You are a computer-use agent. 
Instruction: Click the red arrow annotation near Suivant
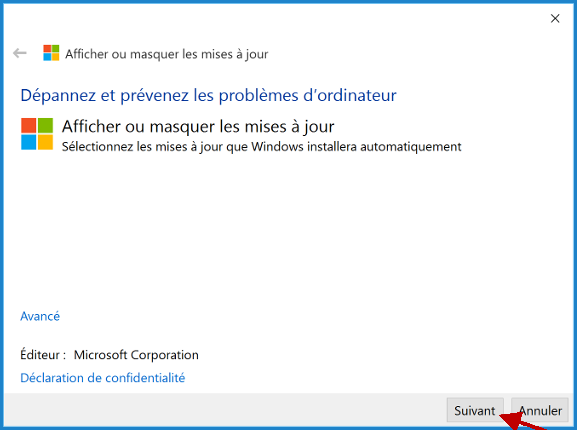tap(523, 422)
